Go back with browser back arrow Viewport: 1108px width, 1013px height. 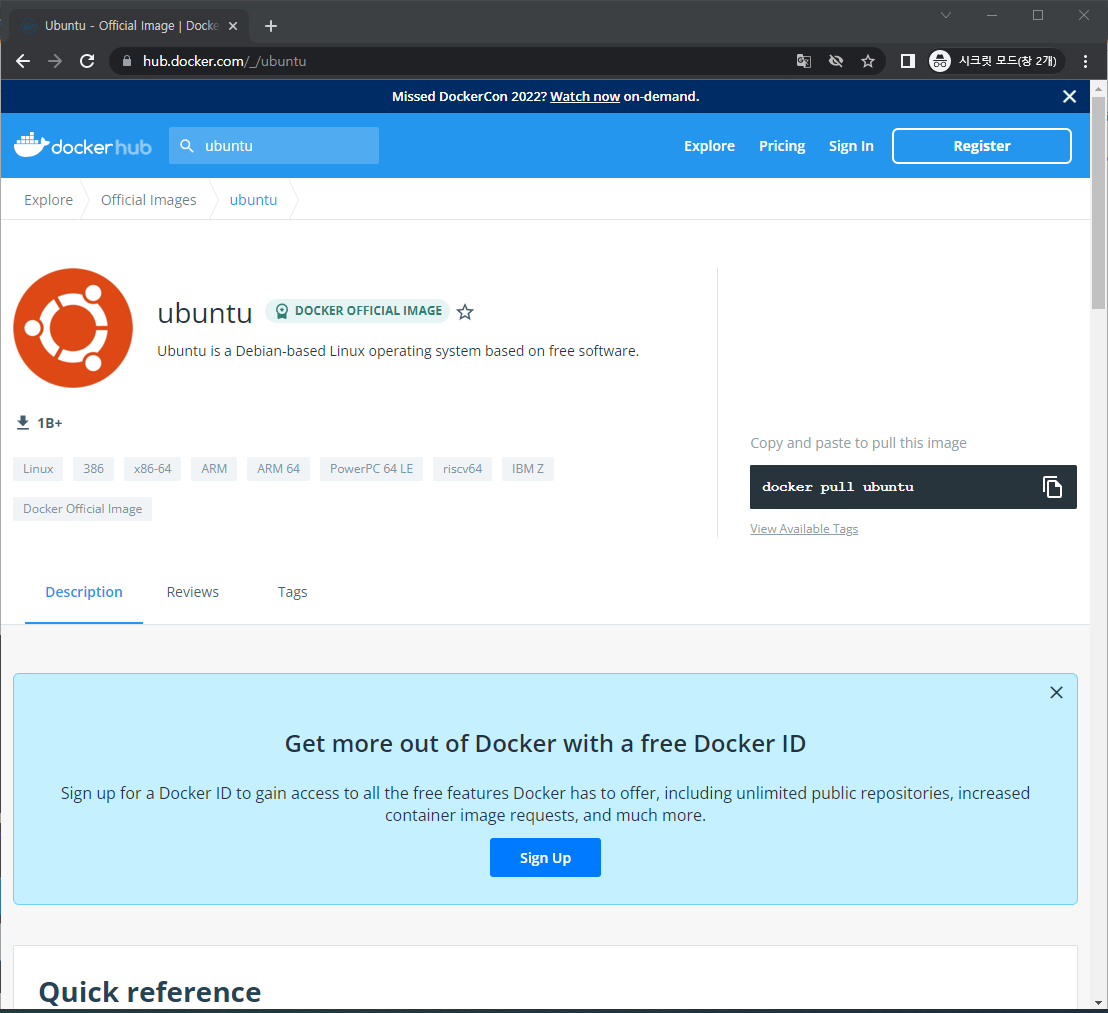coord(23,61)
